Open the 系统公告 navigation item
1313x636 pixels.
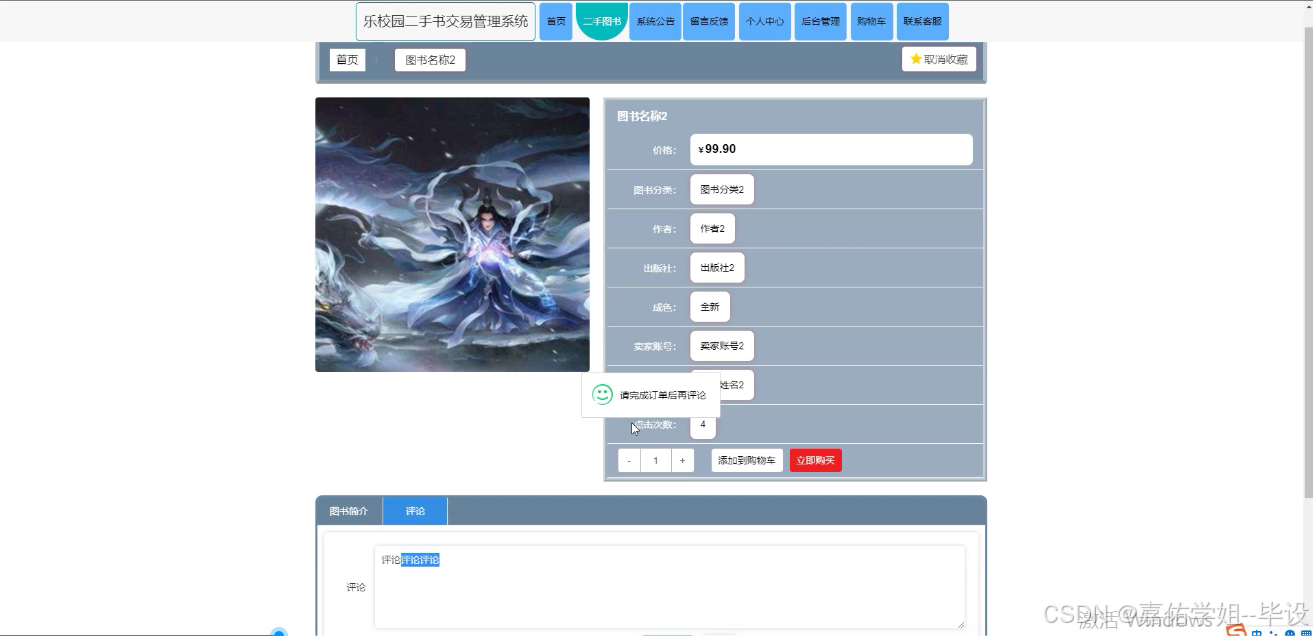pyautogui.click(x=655, y=22)
